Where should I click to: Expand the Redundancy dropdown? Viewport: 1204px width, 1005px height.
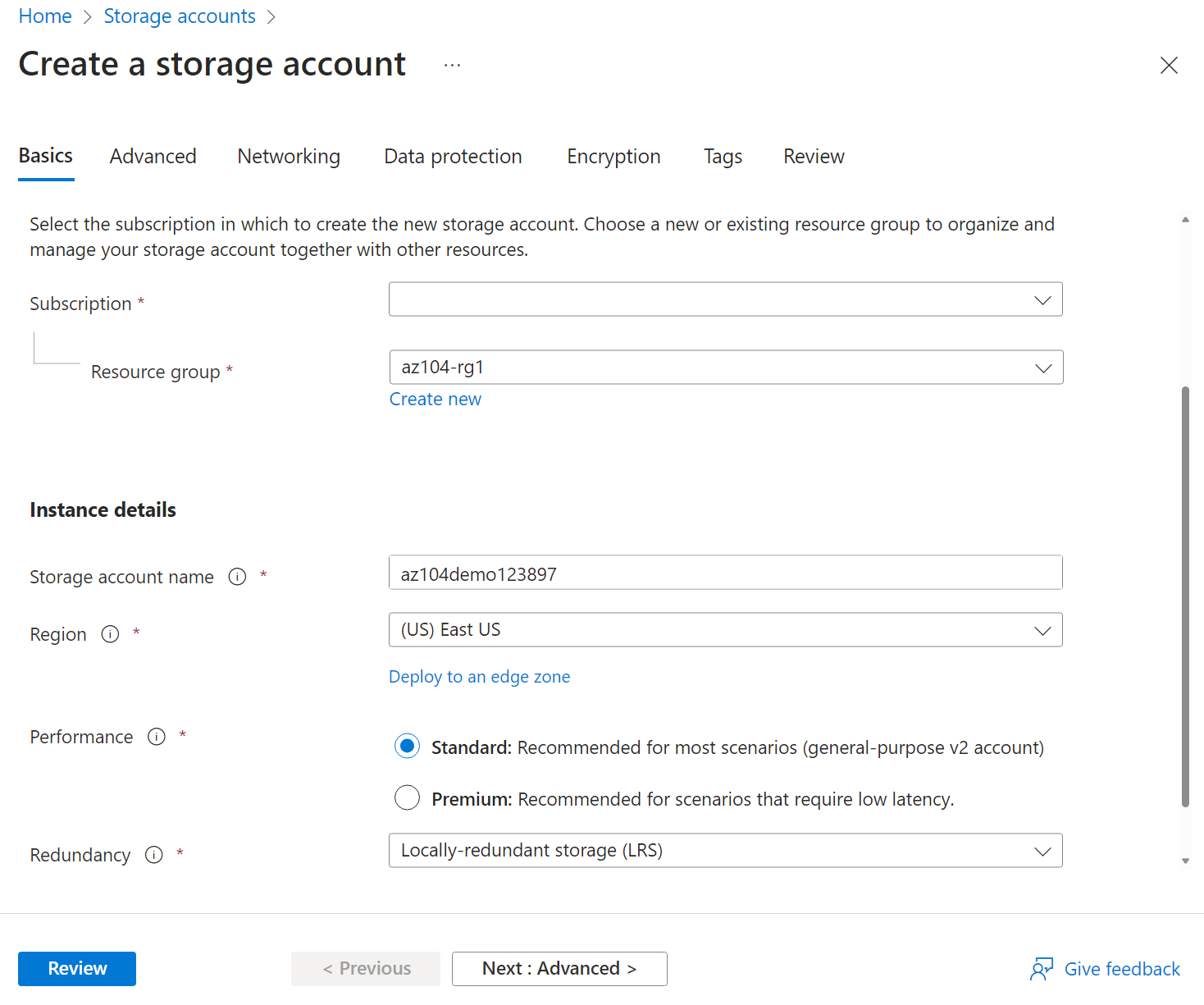pyautogui.click(x=725, y=851)
